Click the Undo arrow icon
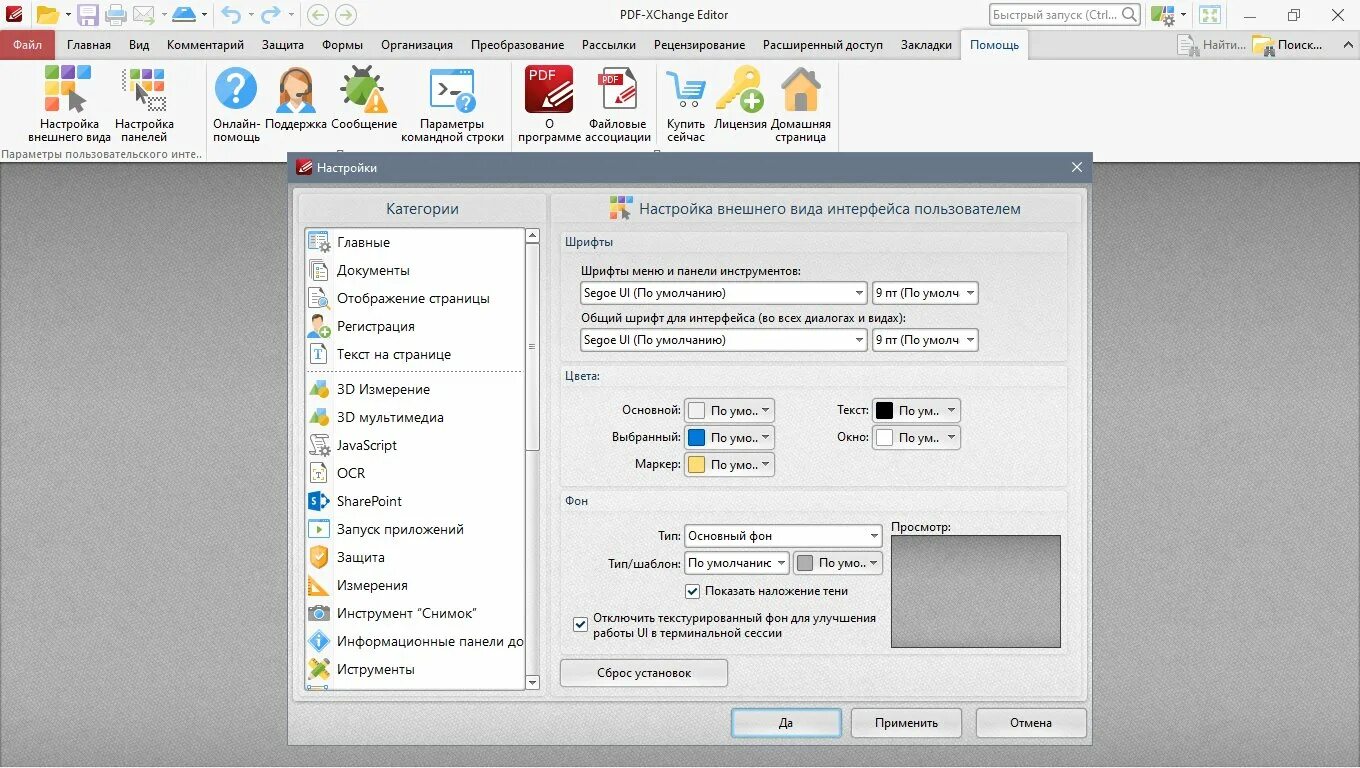1360x768 pixels. (231, 15)
